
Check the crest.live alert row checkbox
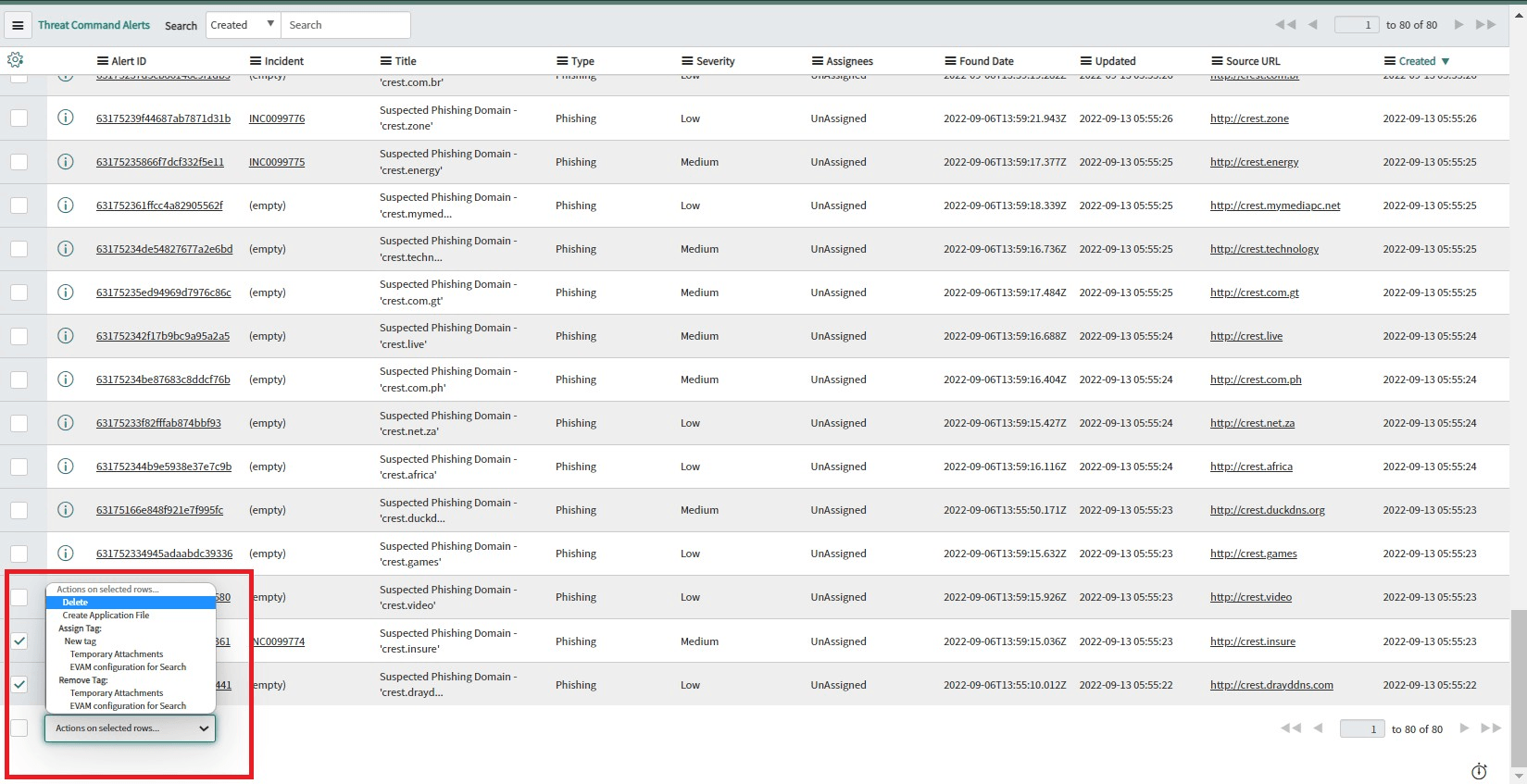coord(19,336)
